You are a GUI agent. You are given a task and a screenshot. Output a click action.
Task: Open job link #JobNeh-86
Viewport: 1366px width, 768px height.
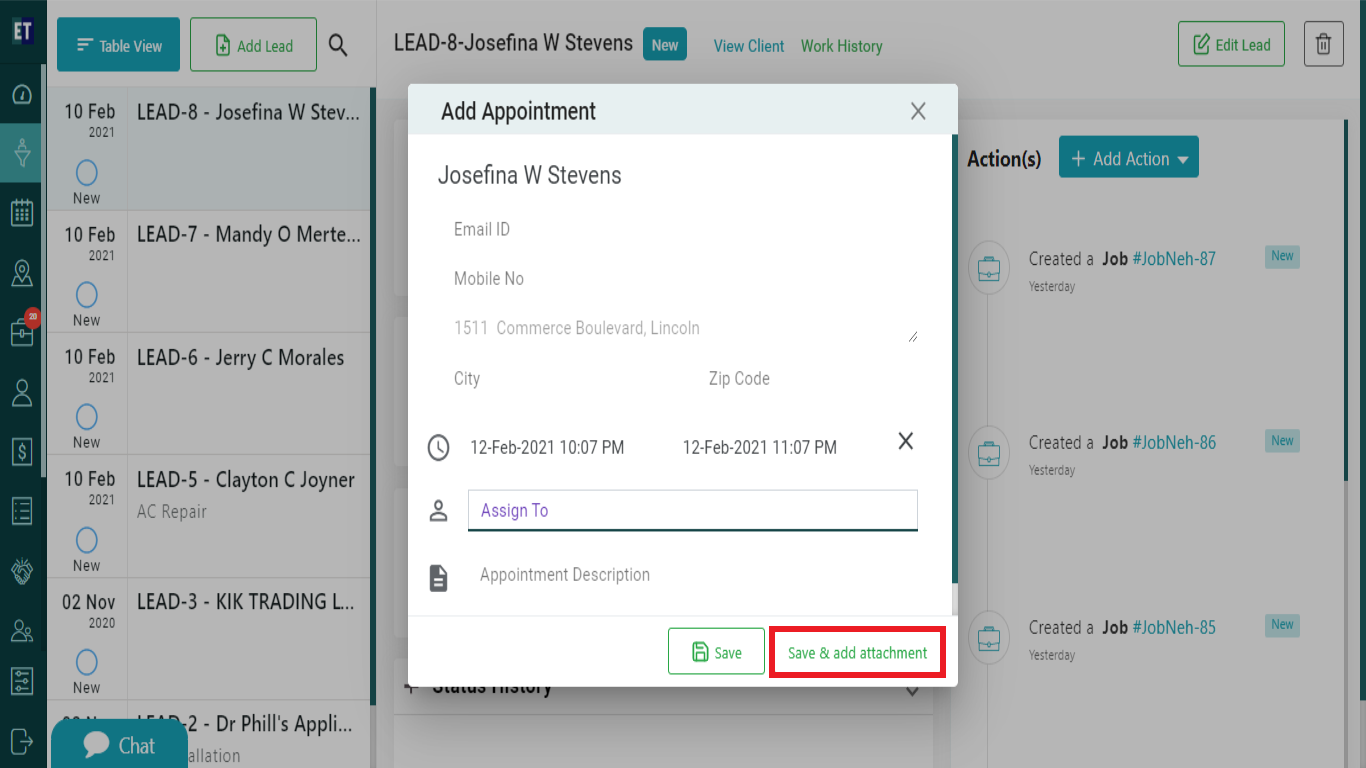(1174, 443)
